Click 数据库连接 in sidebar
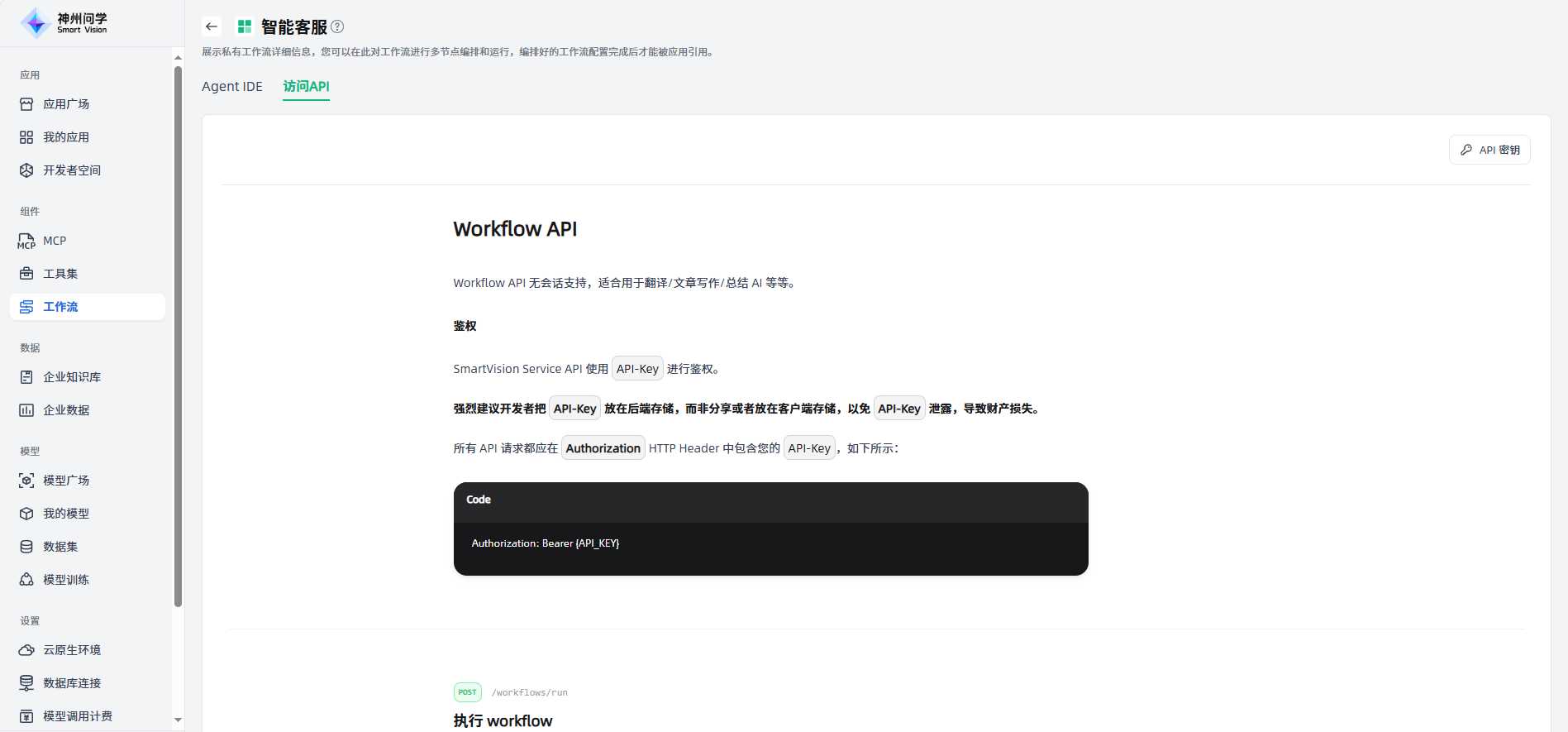The width and height of the screenshot is (1568, 732). (72, 683)
